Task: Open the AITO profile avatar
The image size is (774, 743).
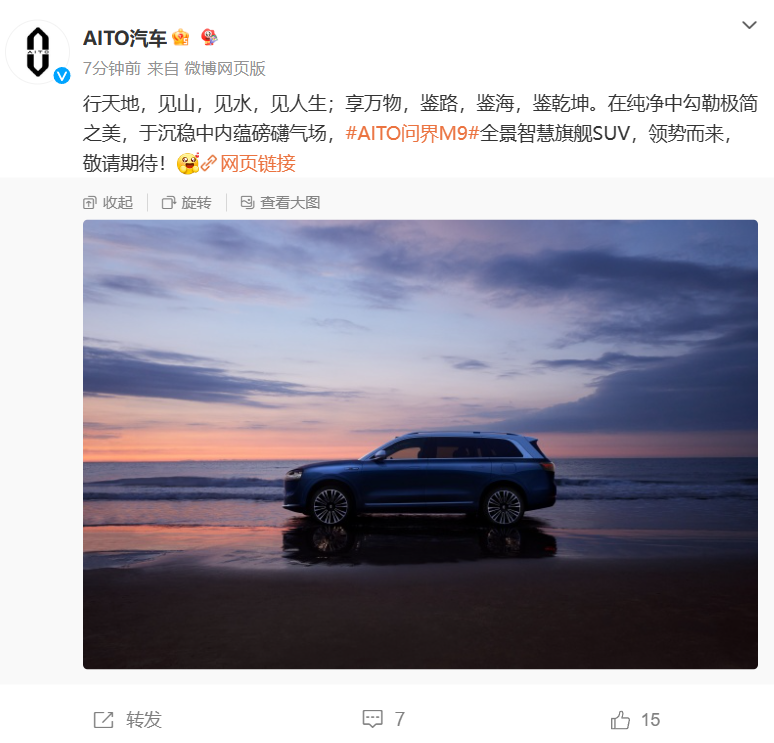Action: [38, 52]
